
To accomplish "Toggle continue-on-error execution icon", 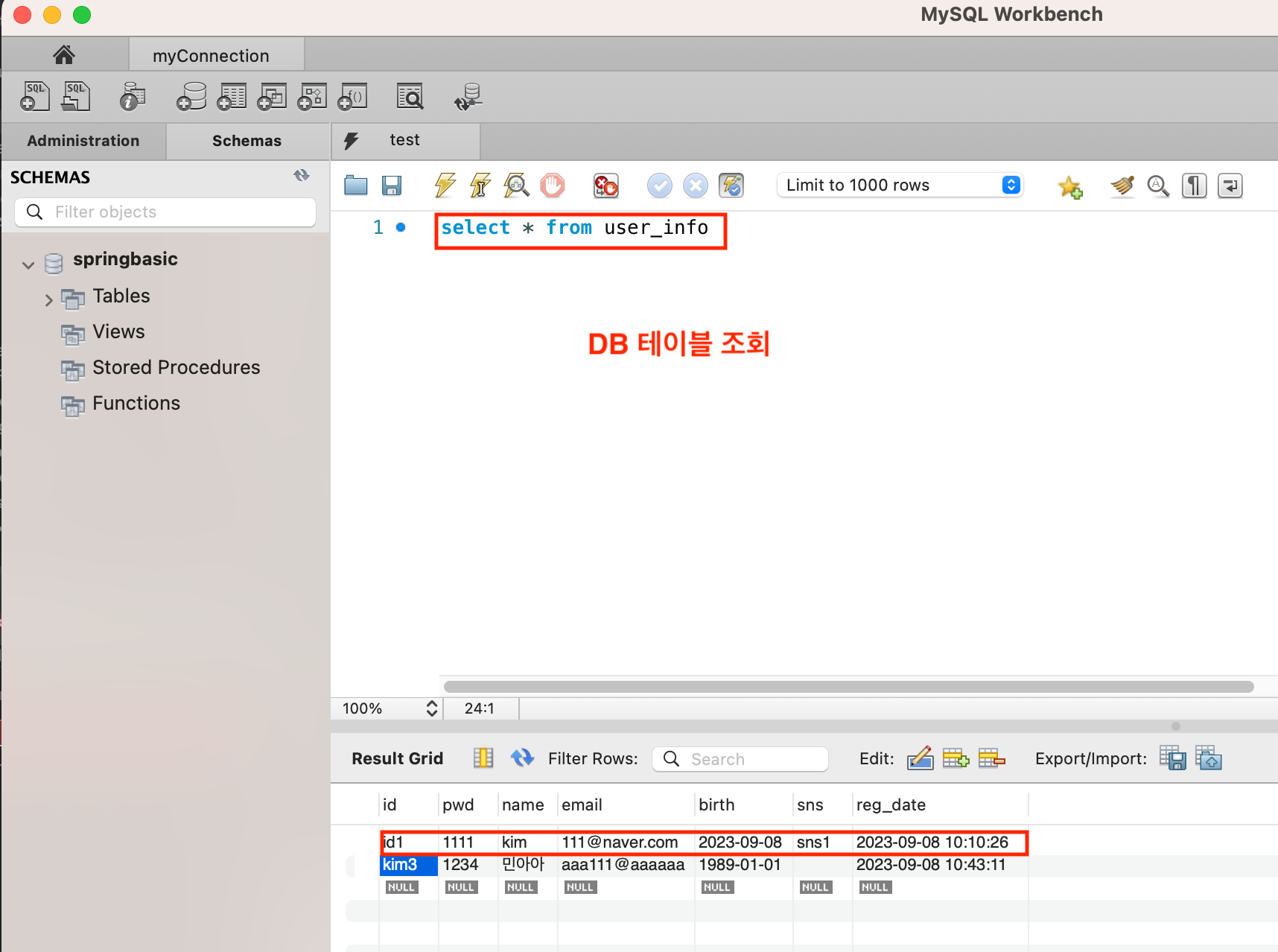I will coord(605,185).
